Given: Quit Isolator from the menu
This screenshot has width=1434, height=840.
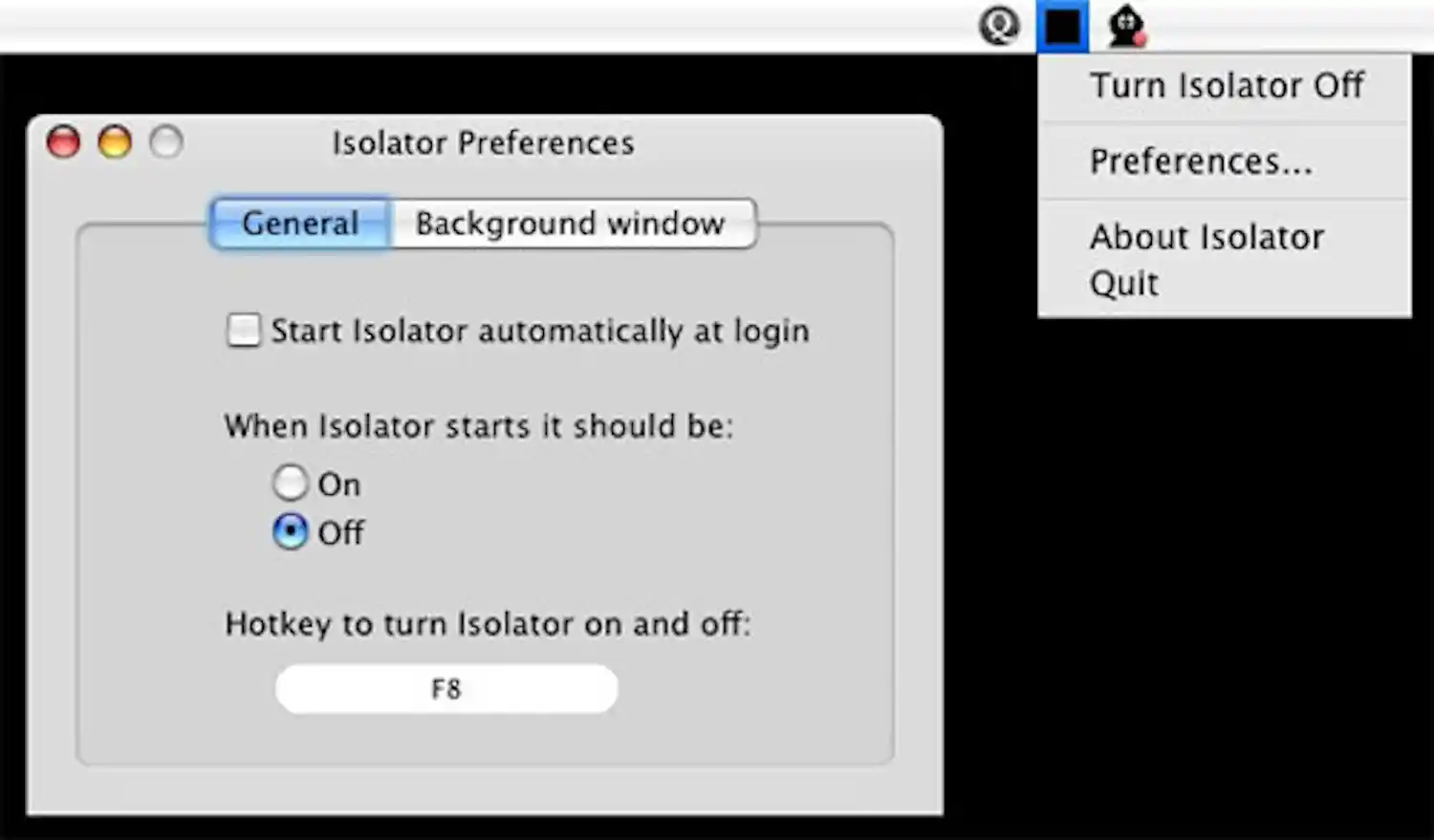Looking at the screenshot, I should pyautogui.click(x=1123, y=283).
